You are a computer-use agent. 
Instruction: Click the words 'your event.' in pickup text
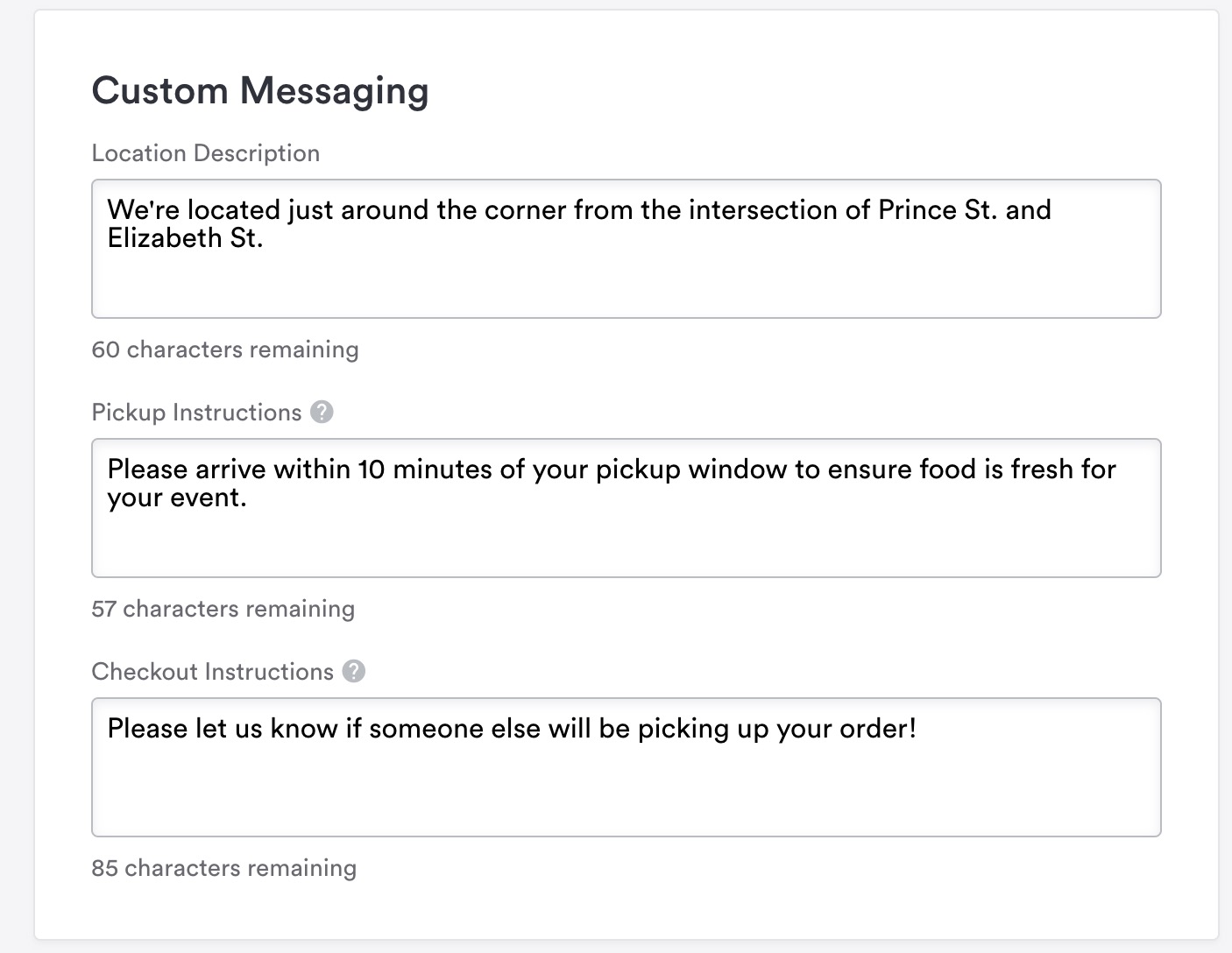178,498
